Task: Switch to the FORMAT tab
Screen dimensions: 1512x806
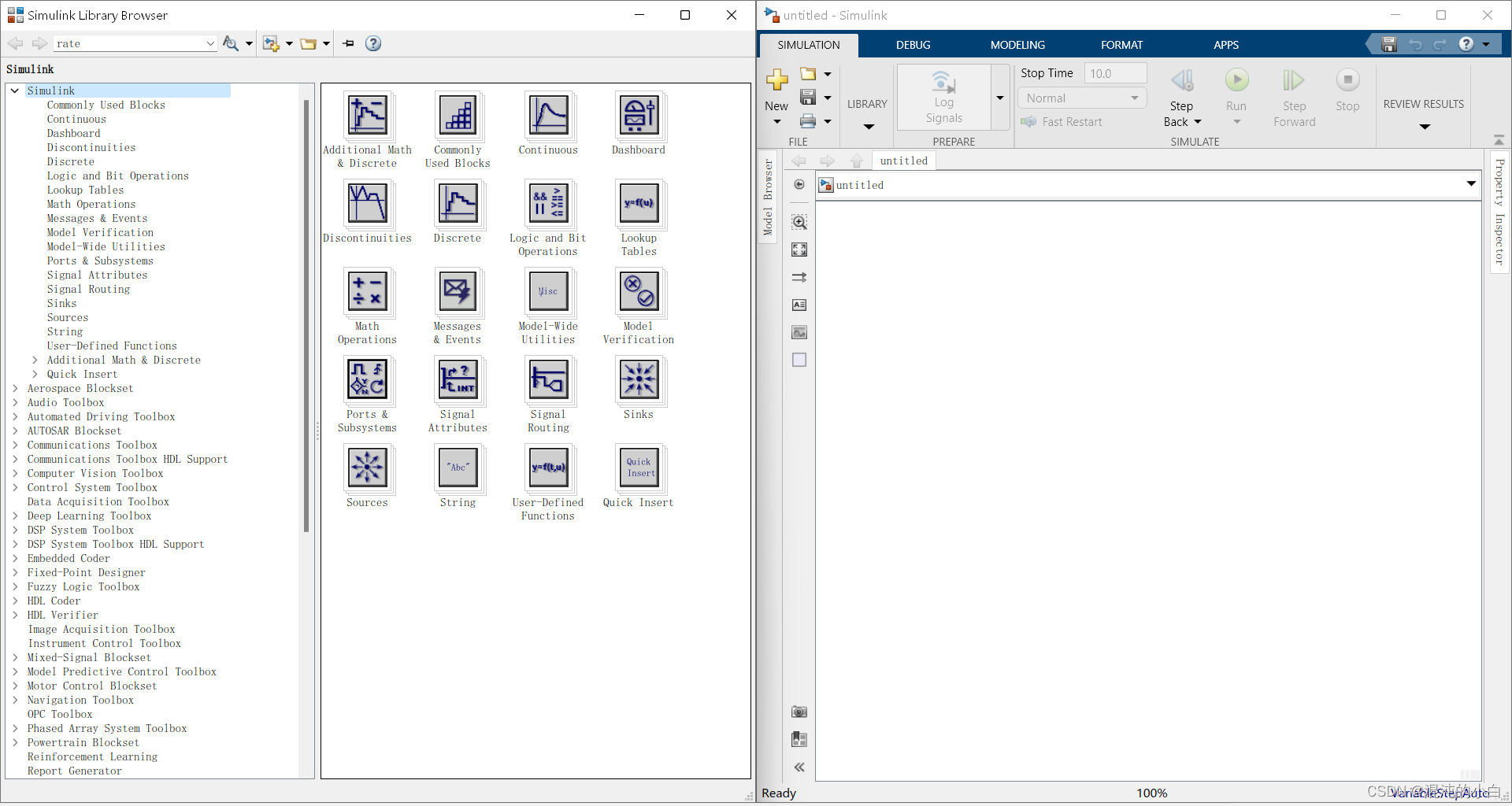Action: coord(1121,45)
